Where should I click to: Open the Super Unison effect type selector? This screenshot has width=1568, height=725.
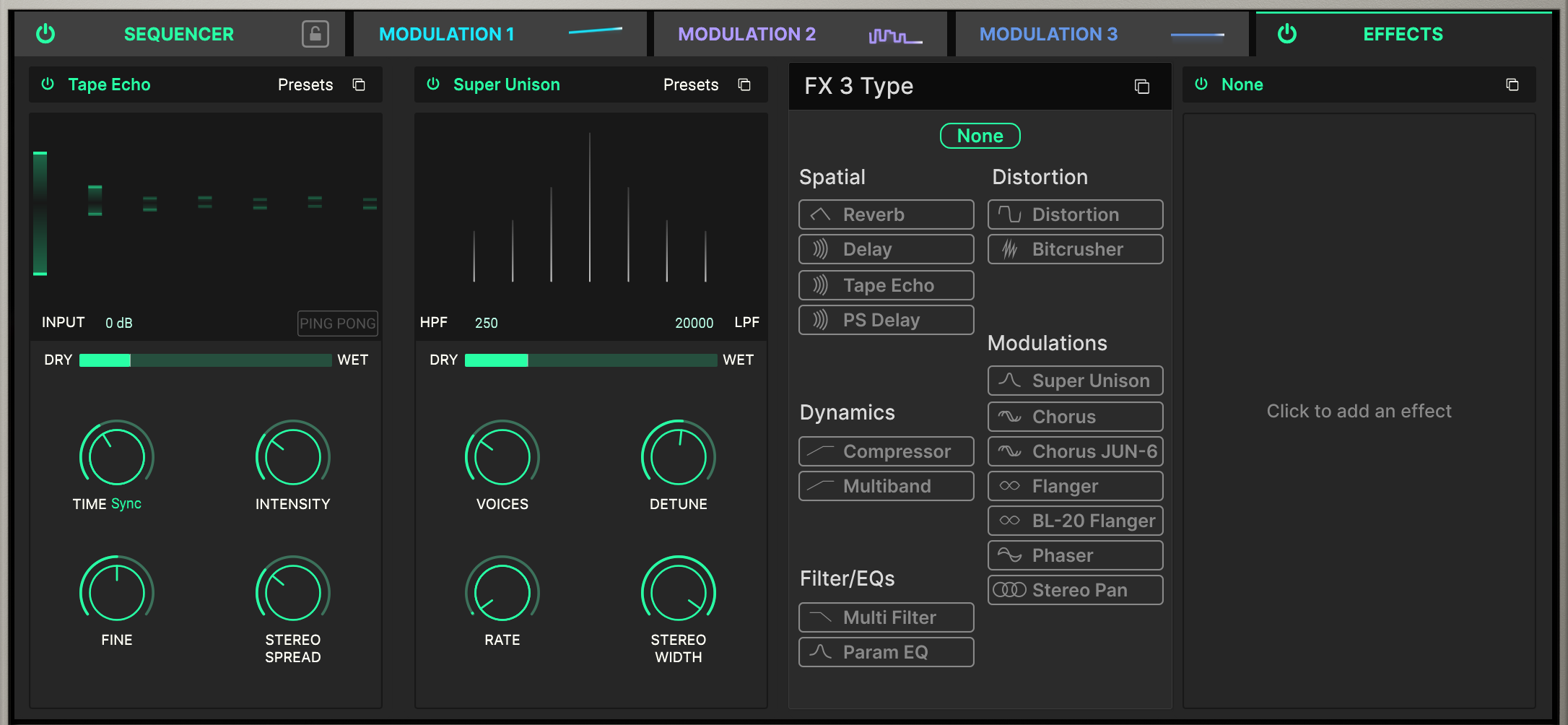pos(506,85)
